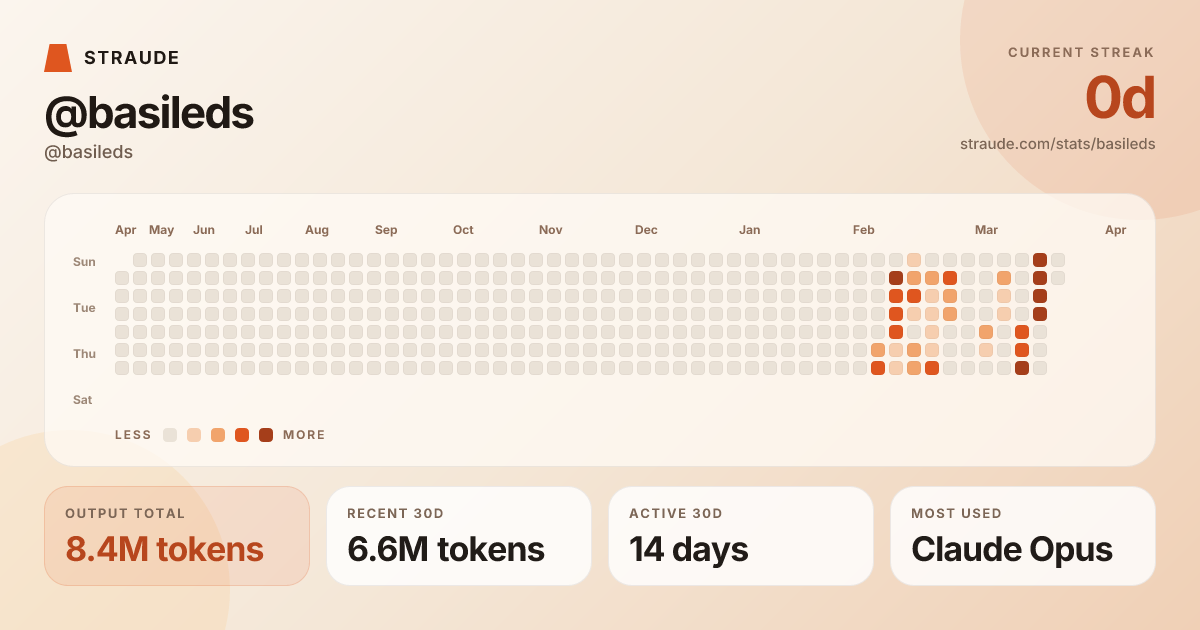
Task: Click the STRAUDE brand name
Action: (132, 58)
